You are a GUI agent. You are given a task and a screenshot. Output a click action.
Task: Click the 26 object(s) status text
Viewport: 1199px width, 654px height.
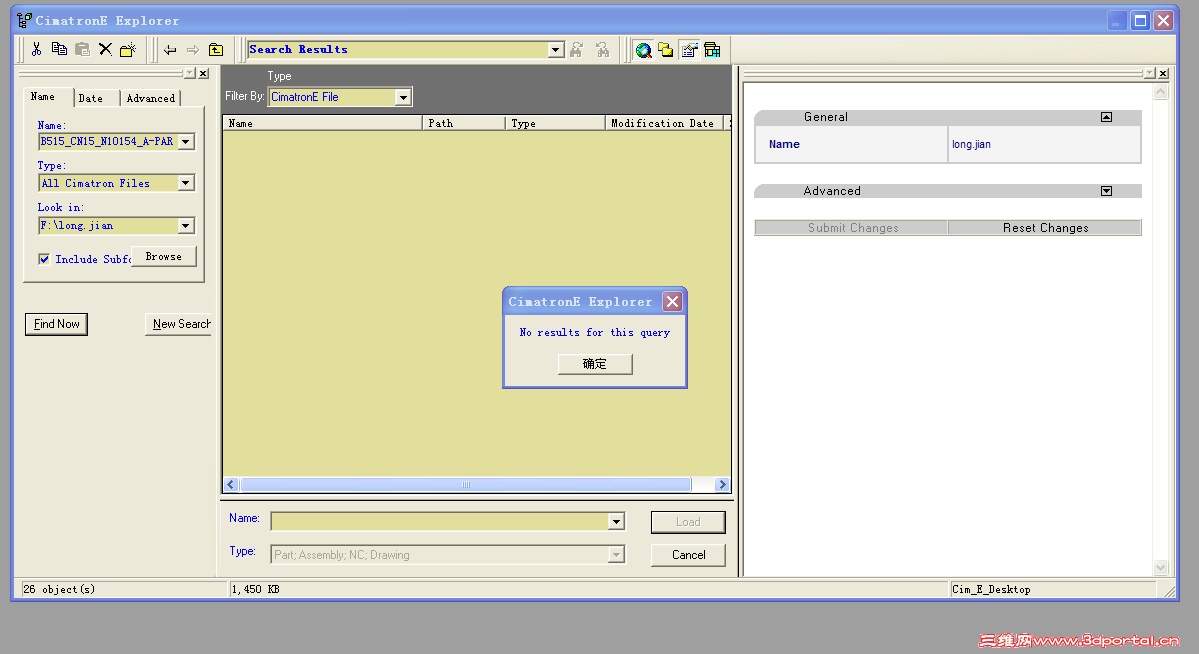click(60, 589)
